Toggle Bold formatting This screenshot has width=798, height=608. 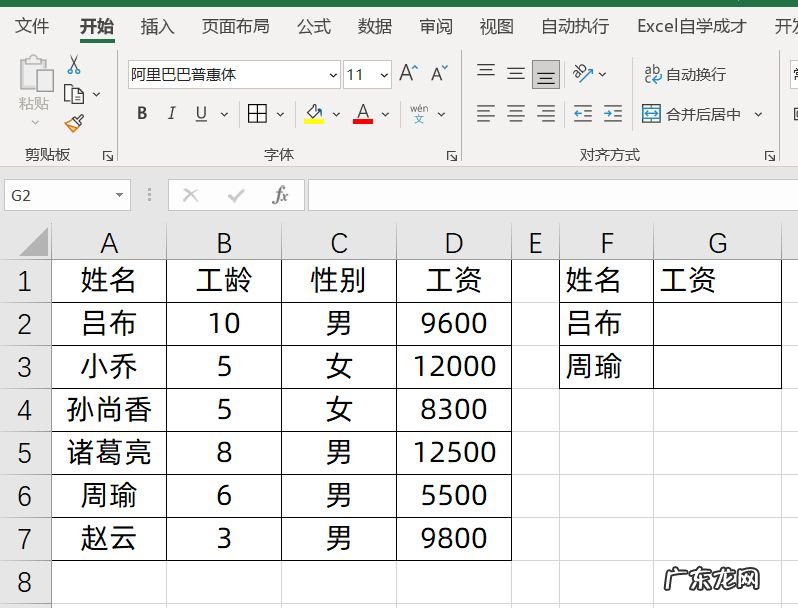coord(142,114)
